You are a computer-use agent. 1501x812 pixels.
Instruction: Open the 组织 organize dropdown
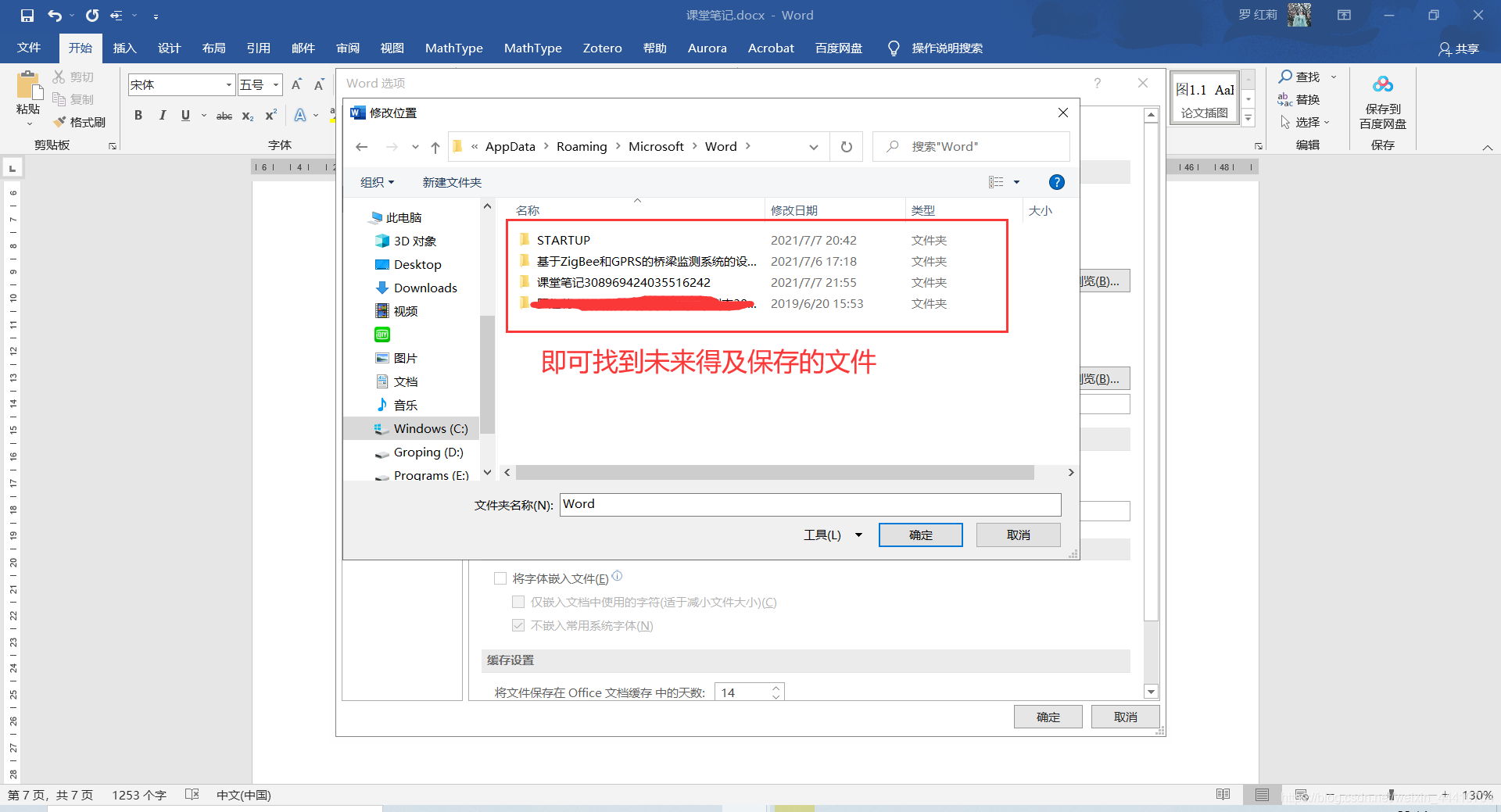pos(377,182)
